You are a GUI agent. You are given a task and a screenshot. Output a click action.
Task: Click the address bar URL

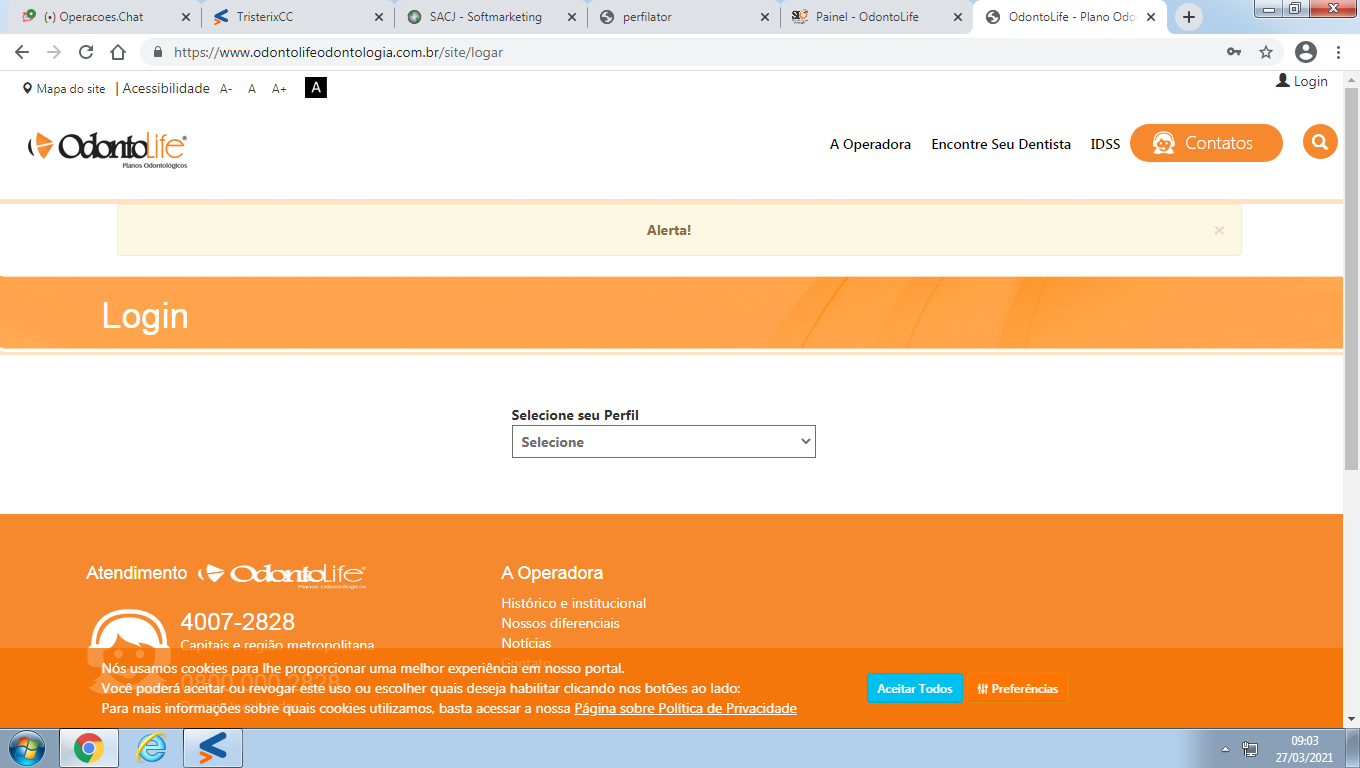(x=338, y=52)
